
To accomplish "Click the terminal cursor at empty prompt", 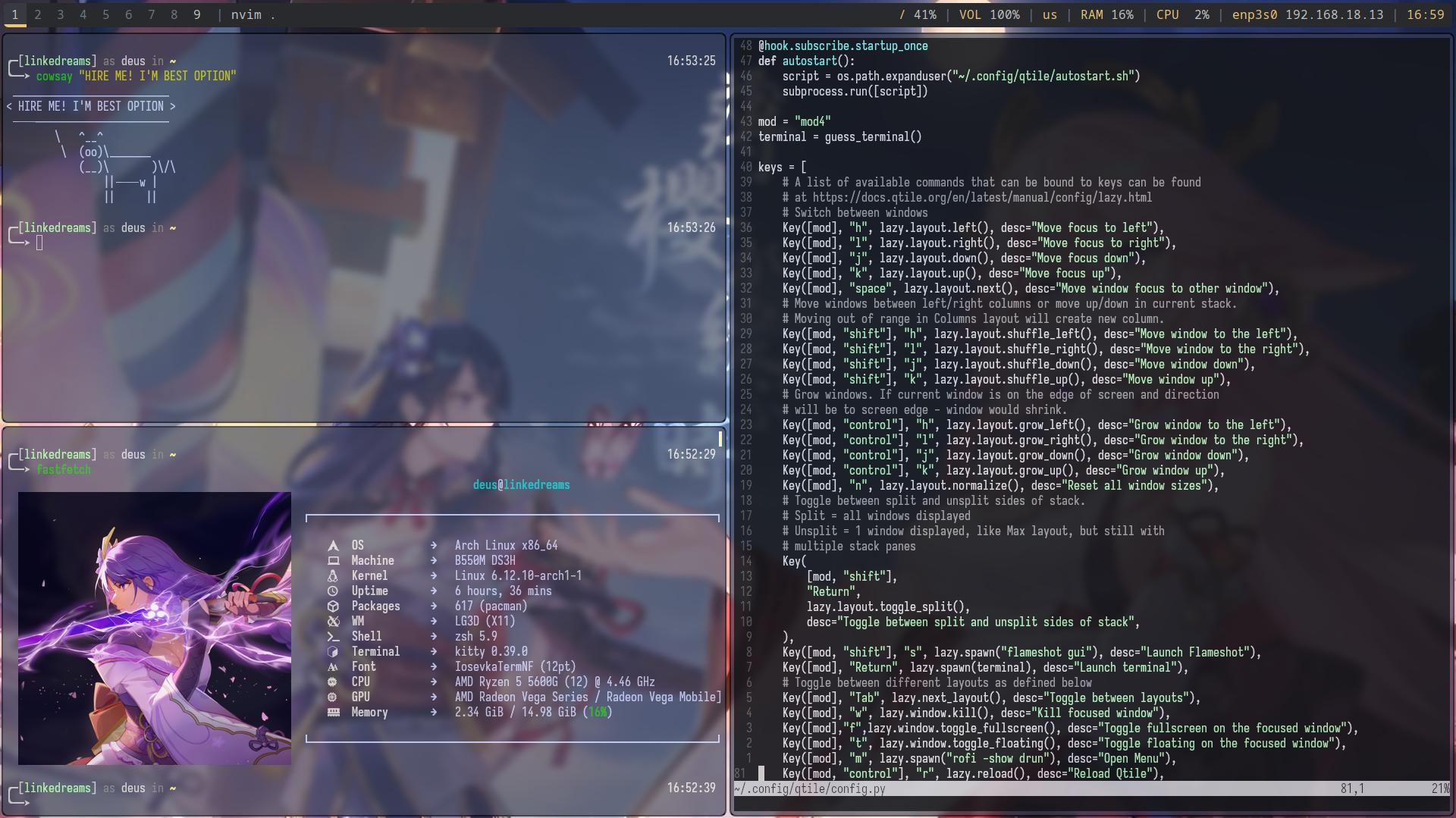I will [39, 243].
